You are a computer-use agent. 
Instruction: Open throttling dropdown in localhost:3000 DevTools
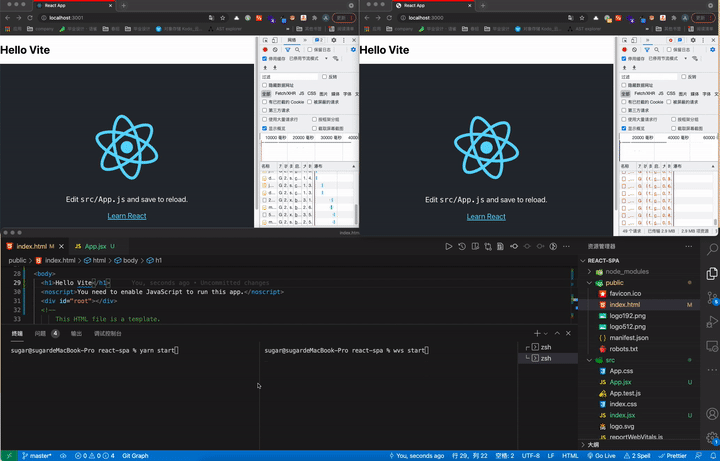(668, 59)
